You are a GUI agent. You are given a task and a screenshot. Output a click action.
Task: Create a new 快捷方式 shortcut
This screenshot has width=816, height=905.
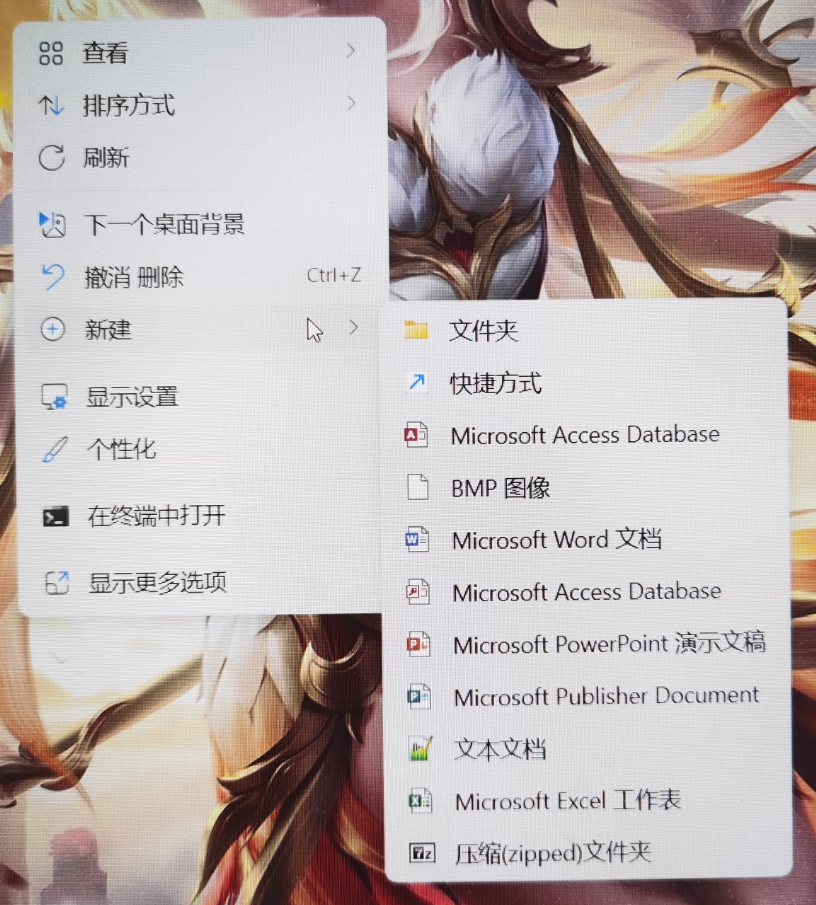click(586, 383)
